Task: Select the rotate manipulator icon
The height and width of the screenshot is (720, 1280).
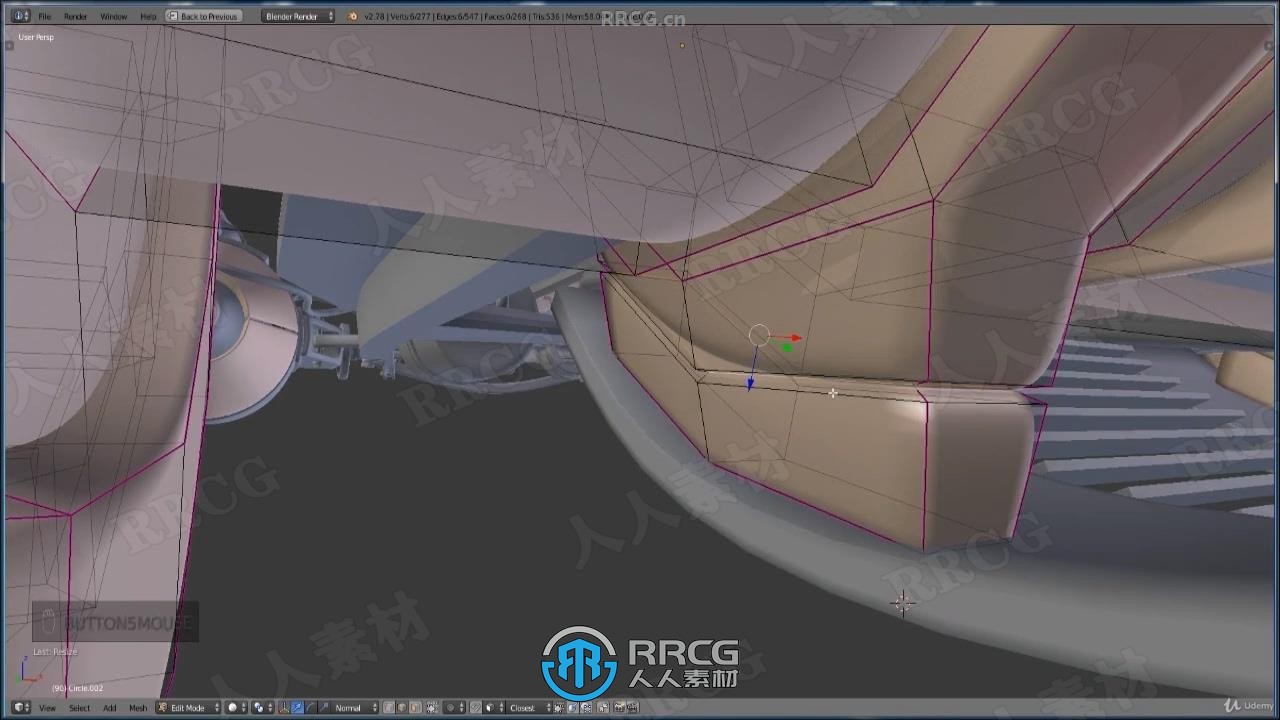Action: pos(311,707)
